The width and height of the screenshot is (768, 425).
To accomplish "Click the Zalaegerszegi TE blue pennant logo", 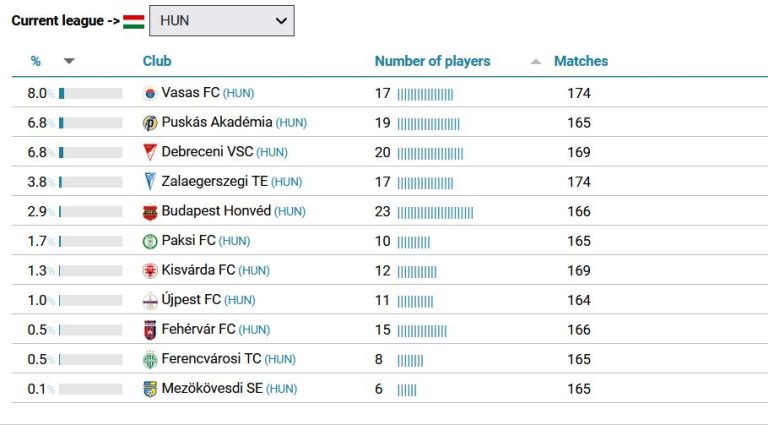I will tap(150, 182).
